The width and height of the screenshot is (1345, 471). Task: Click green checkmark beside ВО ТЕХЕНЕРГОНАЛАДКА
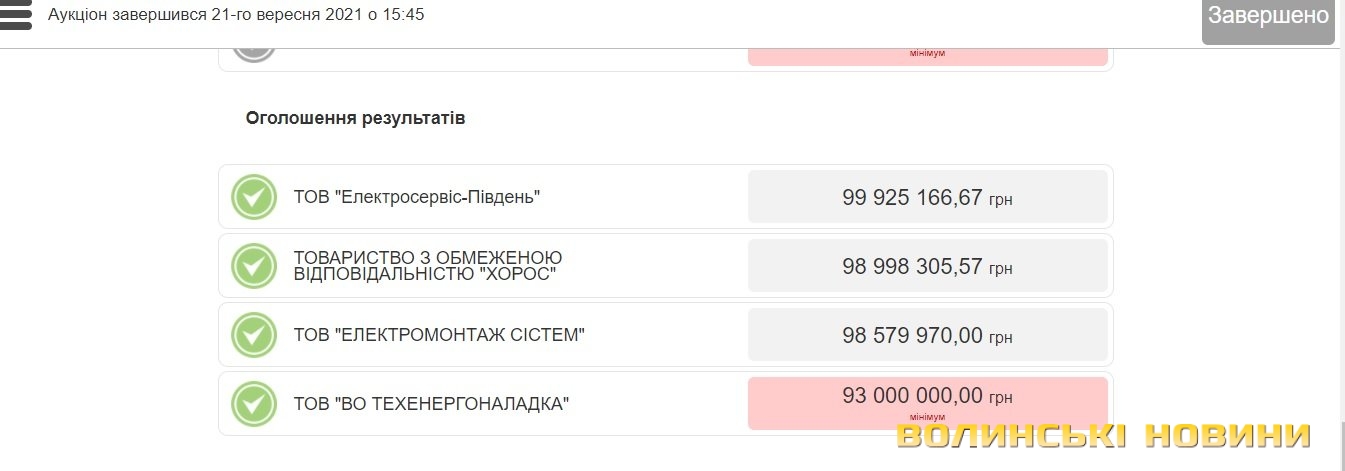[254, 404]
